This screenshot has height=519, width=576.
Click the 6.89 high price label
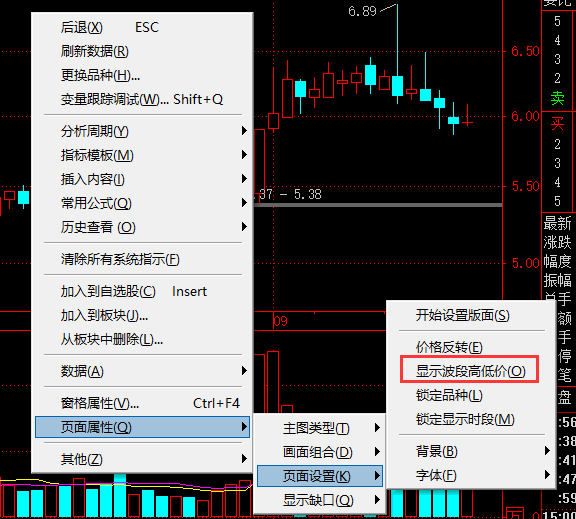coord(362,11)
